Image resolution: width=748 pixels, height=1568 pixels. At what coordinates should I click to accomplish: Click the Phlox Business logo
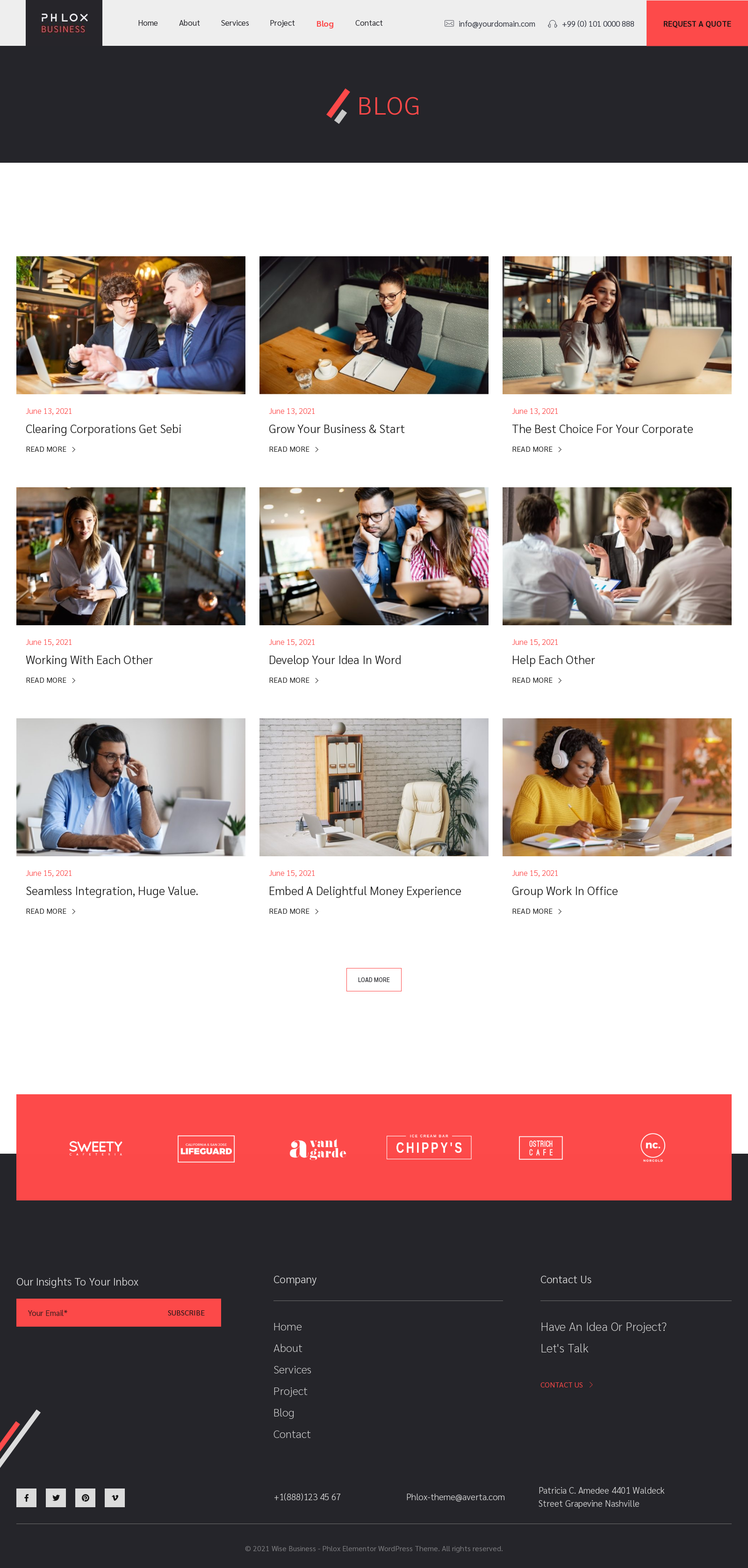point(64,23)
